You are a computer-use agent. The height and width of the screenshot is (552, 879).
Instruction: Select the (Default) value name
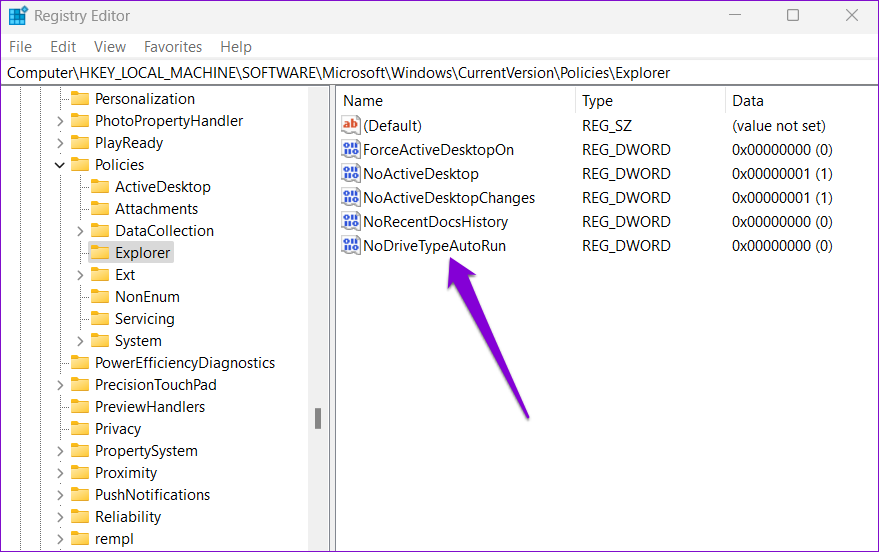(392, 126)
